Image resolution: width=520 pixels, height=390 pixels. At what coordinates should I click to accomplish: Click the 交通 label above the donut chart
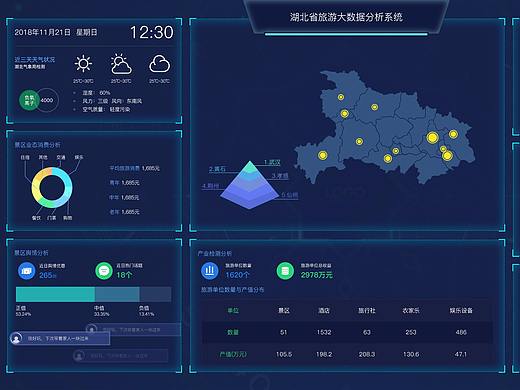pyautogui.click(x=61, y=157)
